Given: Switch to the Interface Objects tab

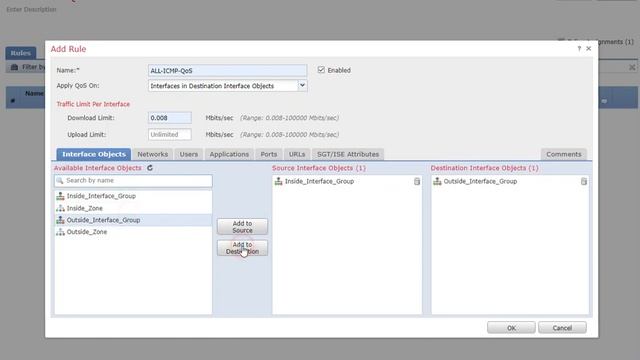Looking at the screenshot, I should tap(94, 154).
